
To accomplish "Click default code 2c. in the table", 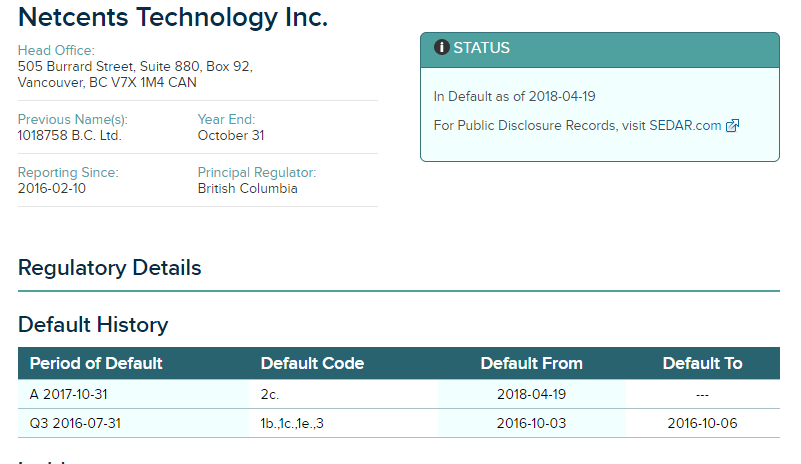I will [271, 394].
